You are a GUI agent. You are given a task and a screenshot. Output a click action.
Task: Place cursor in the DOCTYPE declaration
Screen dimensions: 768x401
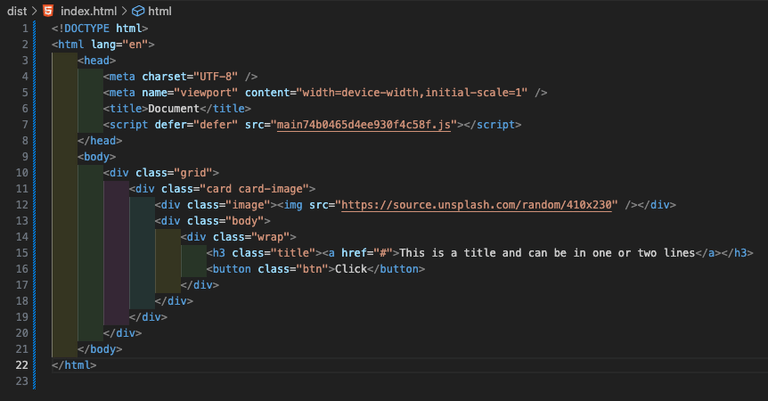(100, 28)
